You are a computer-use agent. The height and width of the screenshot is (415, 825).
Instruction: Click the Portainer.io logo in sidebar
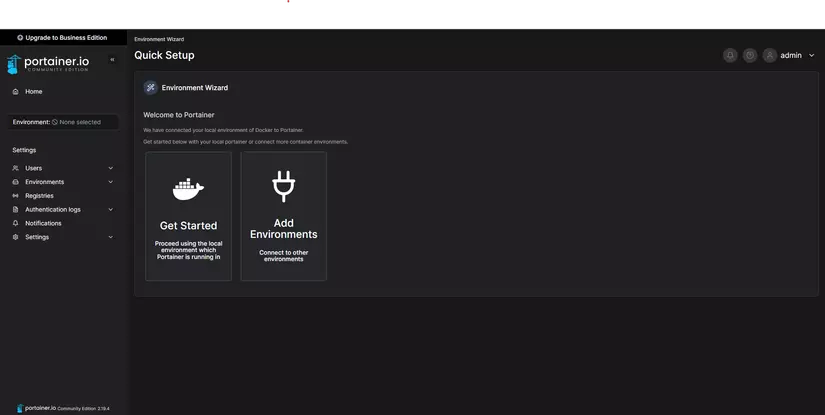pyautogui.click(x=48, y=64)
